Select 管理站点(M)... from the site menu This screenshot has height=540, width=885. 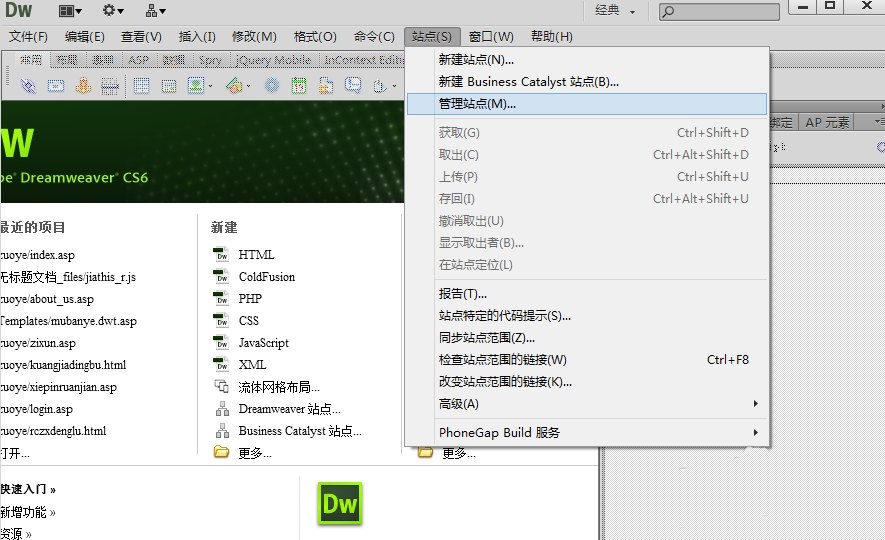[477, 104]
